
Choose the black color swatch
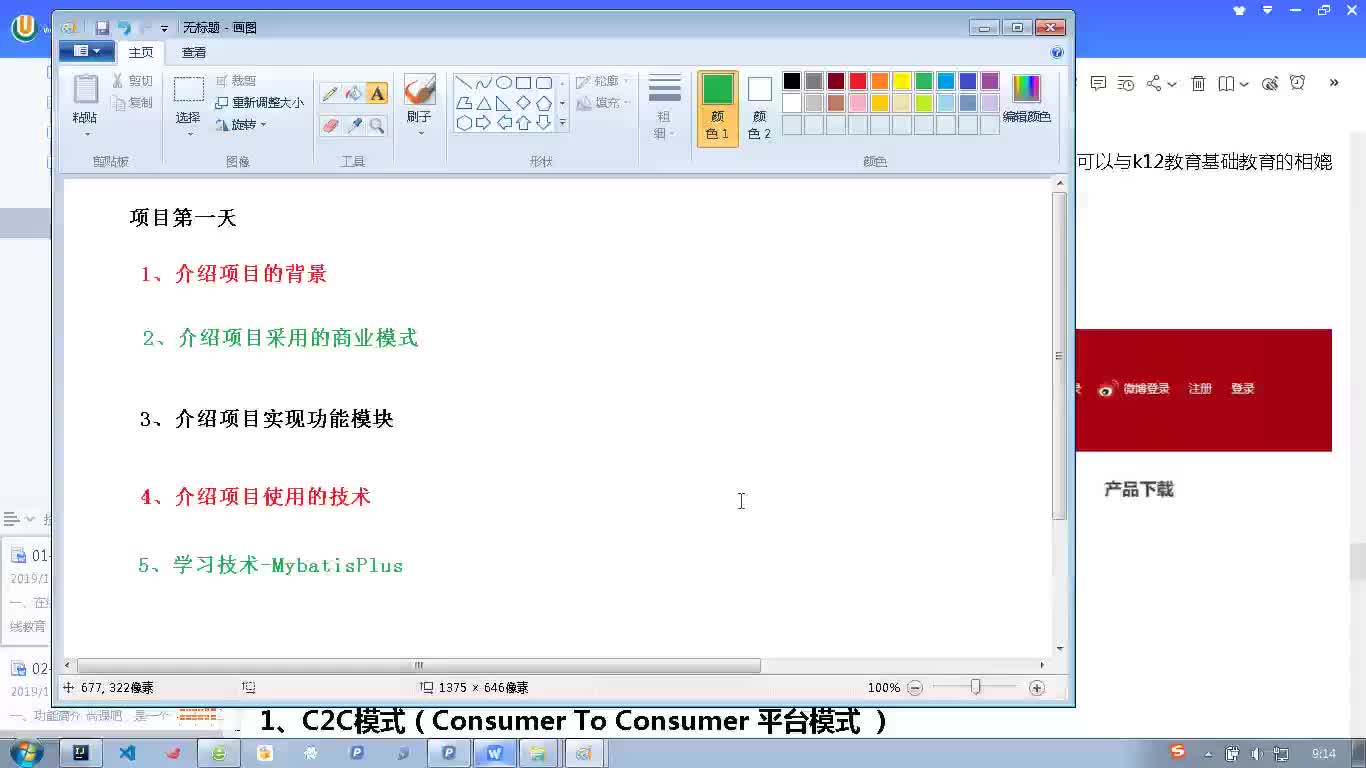click(792, 81)
